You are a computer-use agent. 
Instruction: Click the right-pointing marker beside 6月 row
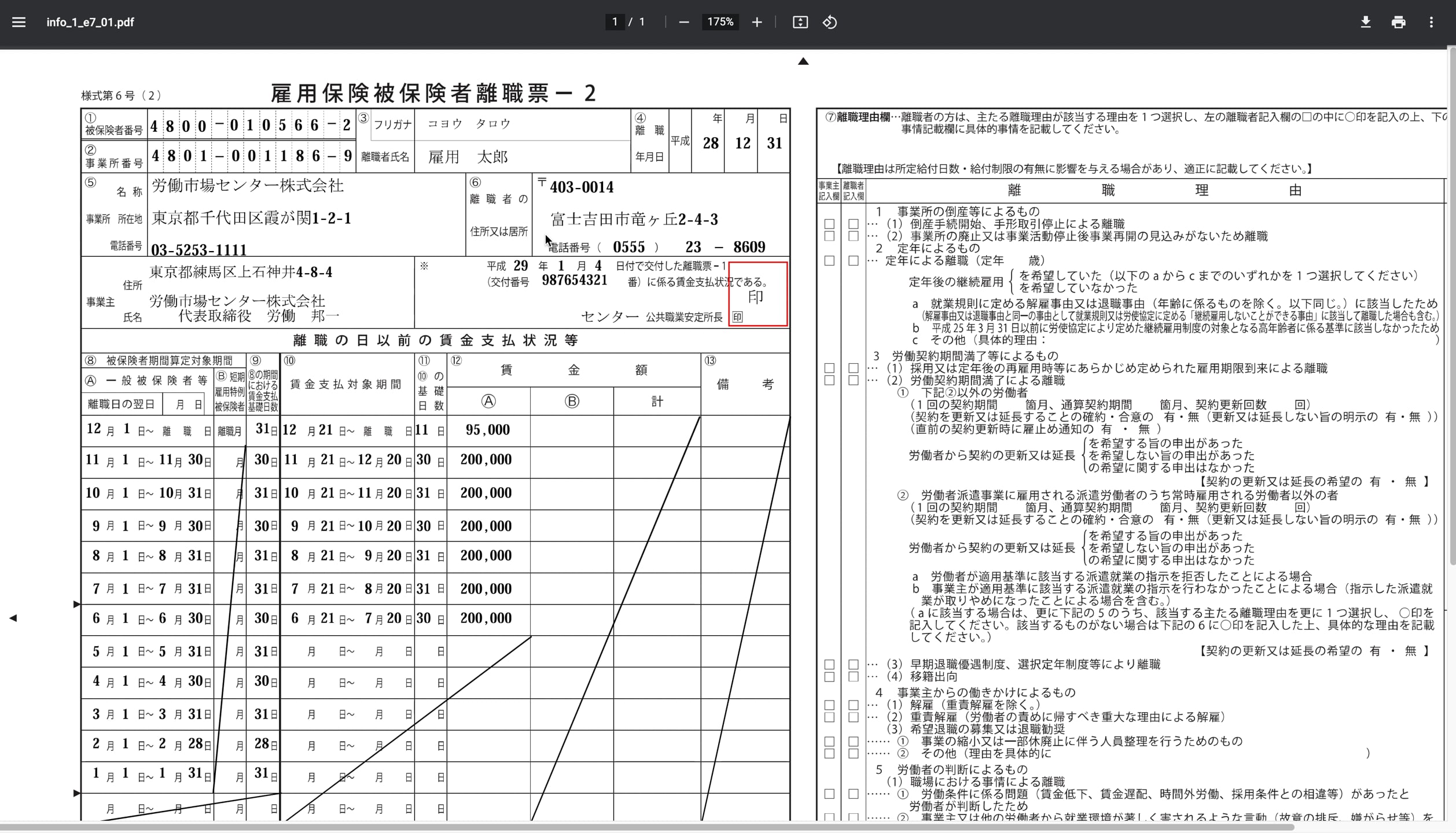pos(76,605)
